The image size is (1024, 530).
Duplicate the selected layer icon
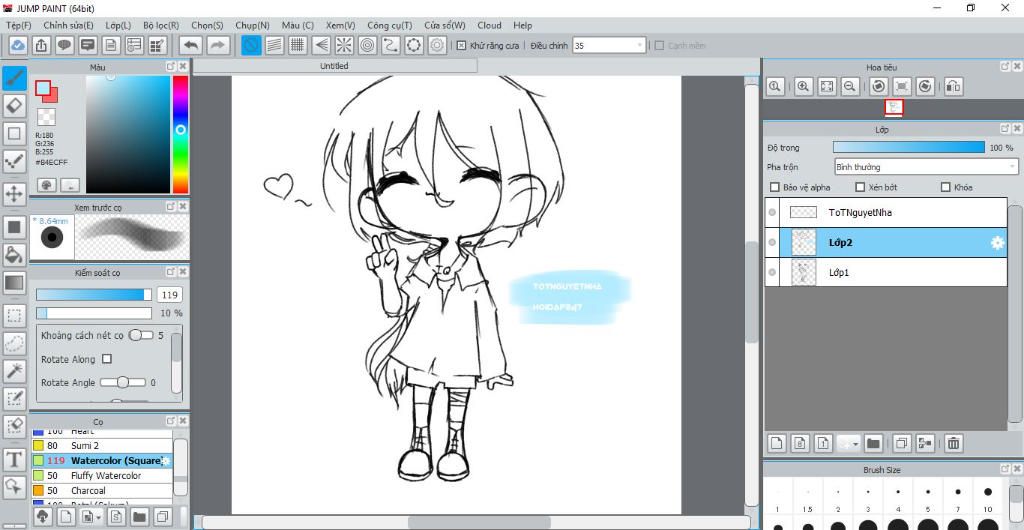pyautogui.click(x=901, y=444)
